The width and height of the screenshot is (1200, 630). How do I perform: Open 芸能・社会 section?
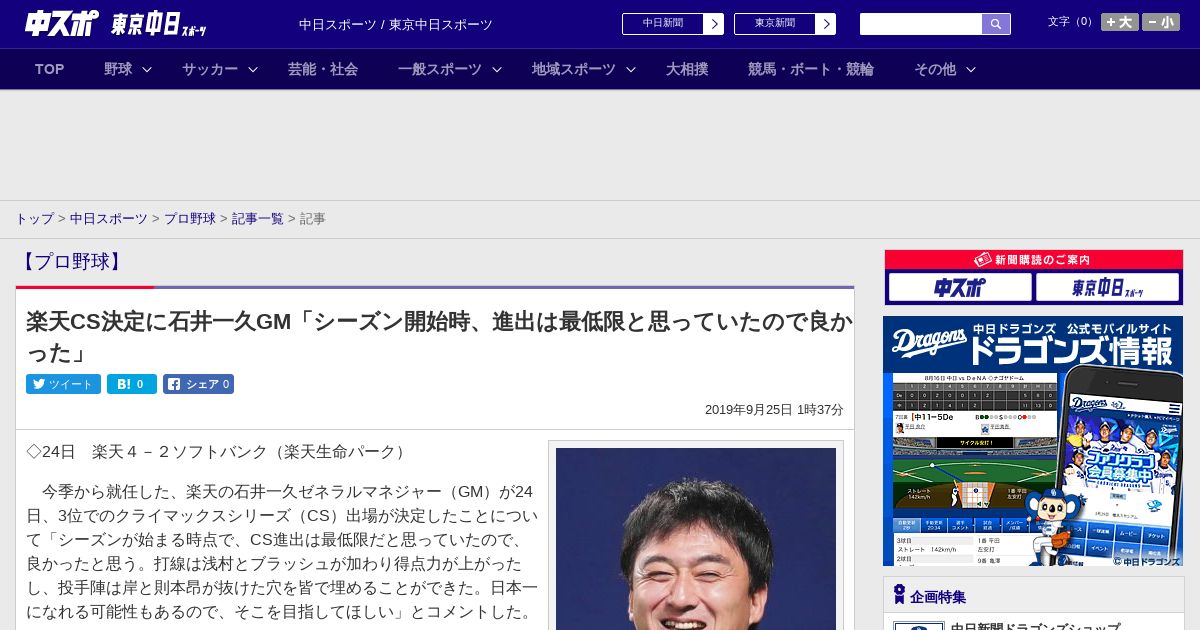(x=323, y=69)
